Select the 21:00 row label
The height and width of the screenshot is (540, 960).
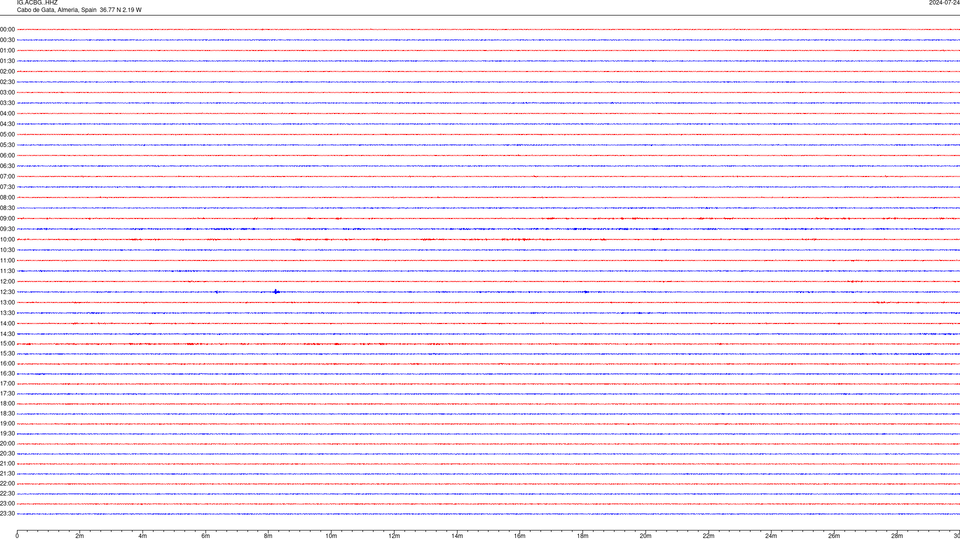7,463
